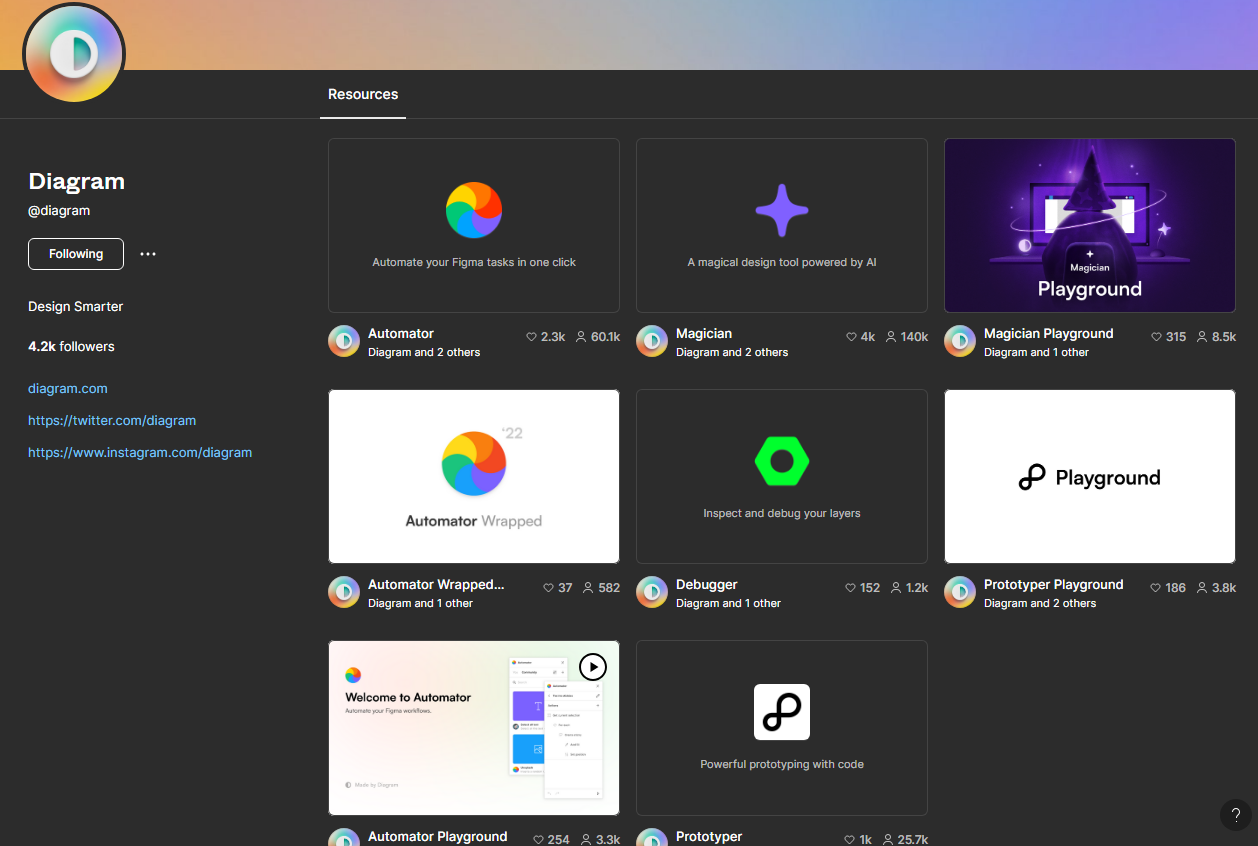Click the users icon beside 1.2k
The image size is (1258, 846).
click(x=896, y=588)
